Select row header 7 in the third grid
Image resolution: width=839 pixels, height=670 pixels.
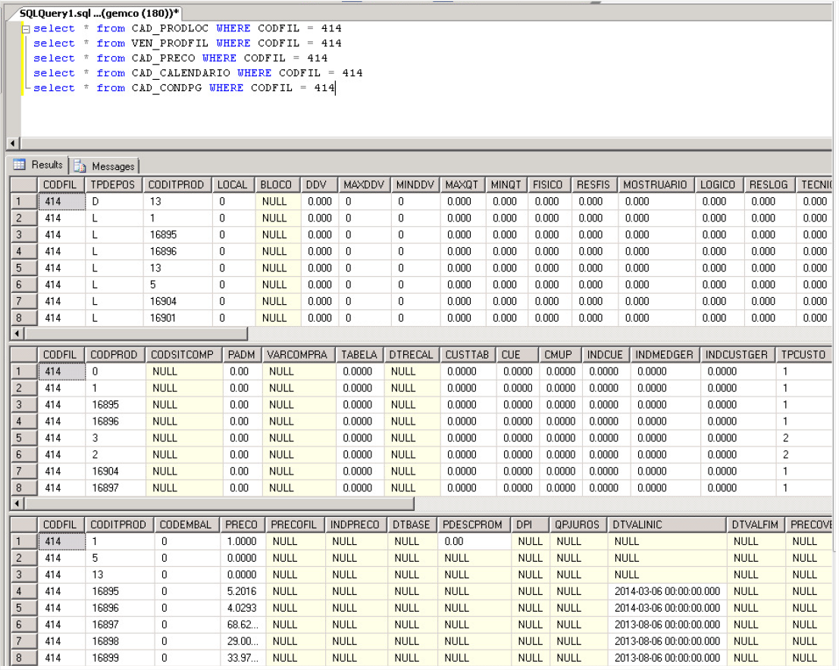[x=24, y=641]
